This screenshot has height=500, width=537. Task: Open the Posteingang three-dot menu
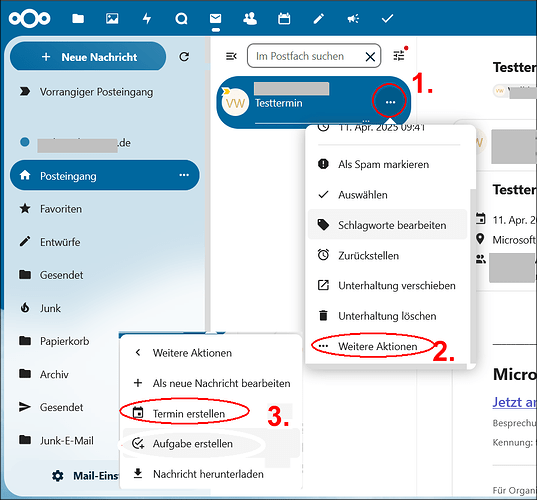coord(184,175)
